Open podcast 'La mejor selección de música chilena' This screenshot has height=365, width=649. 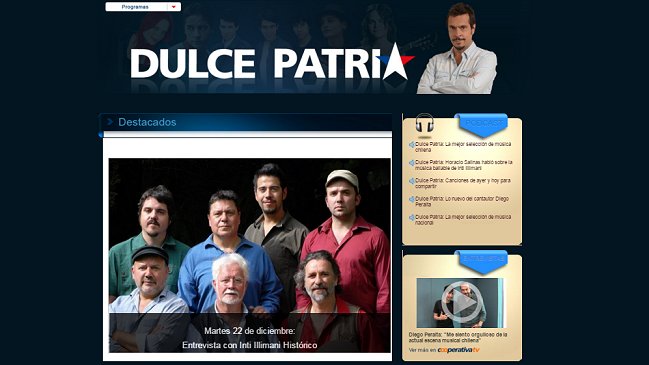pos(463,147)
